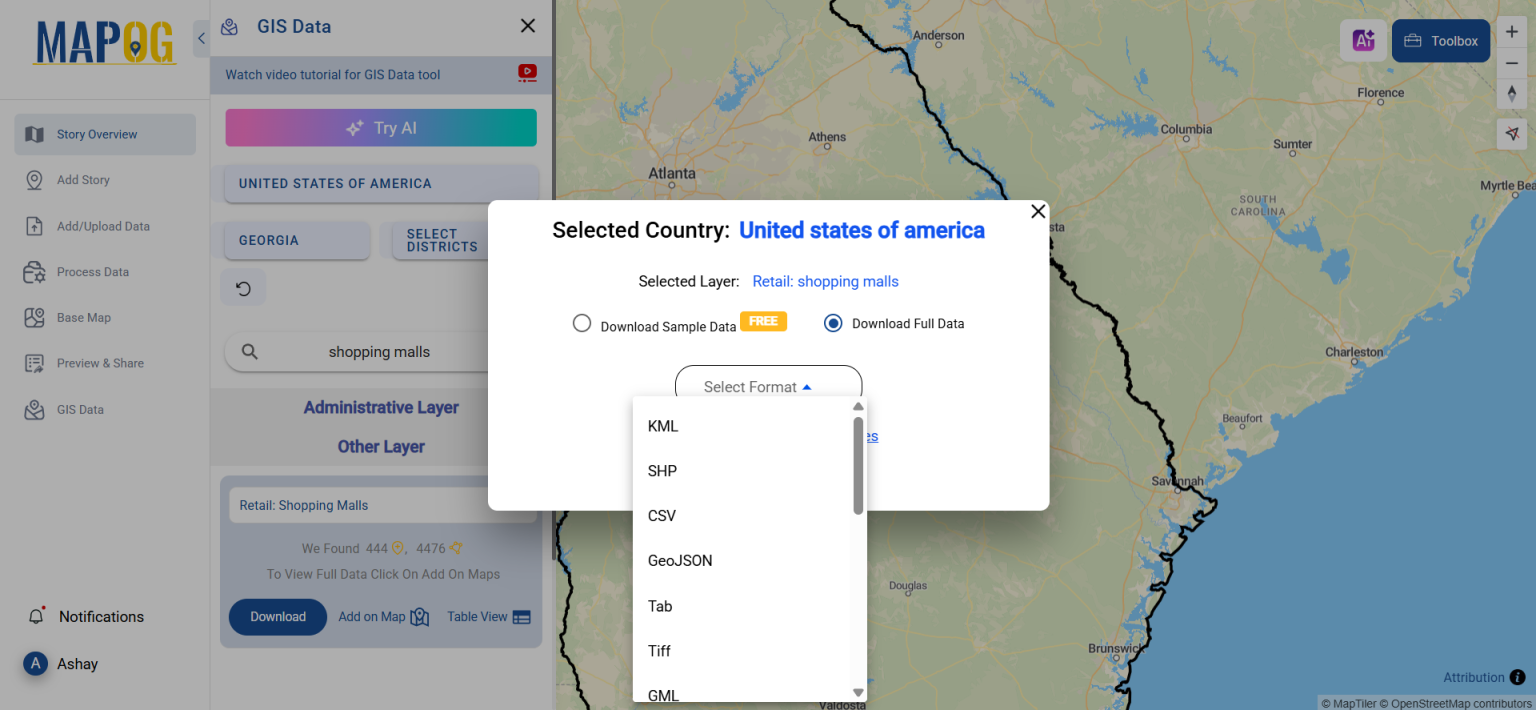This screenshot has height=710, width=1536.
Task: Add Shopping Malls layer on map
Action: point(383,616)
